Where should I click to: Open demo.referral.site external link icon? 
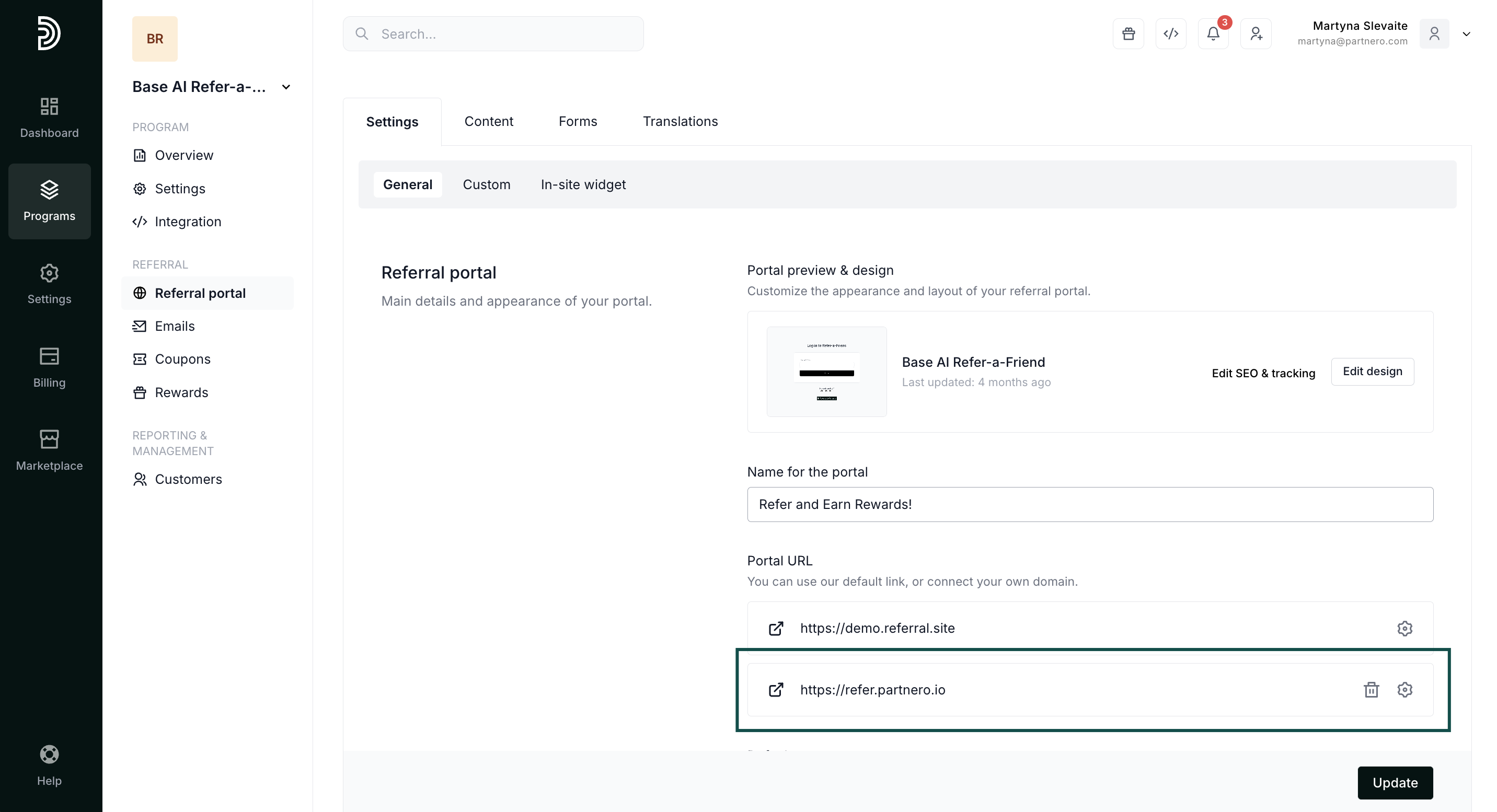coord(776,629)
